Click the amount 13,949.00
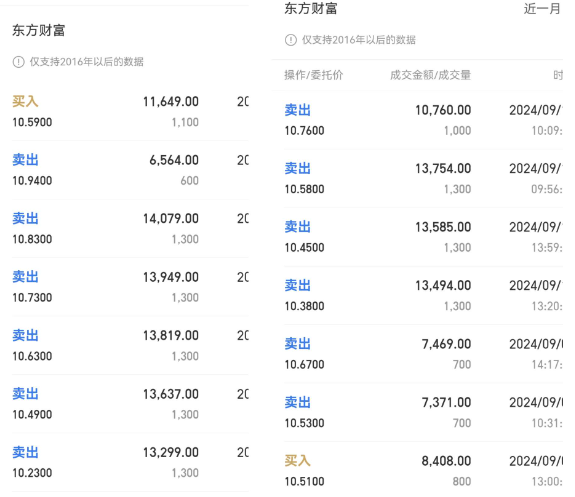The image size is (575, 497). (x=171, y=277)
